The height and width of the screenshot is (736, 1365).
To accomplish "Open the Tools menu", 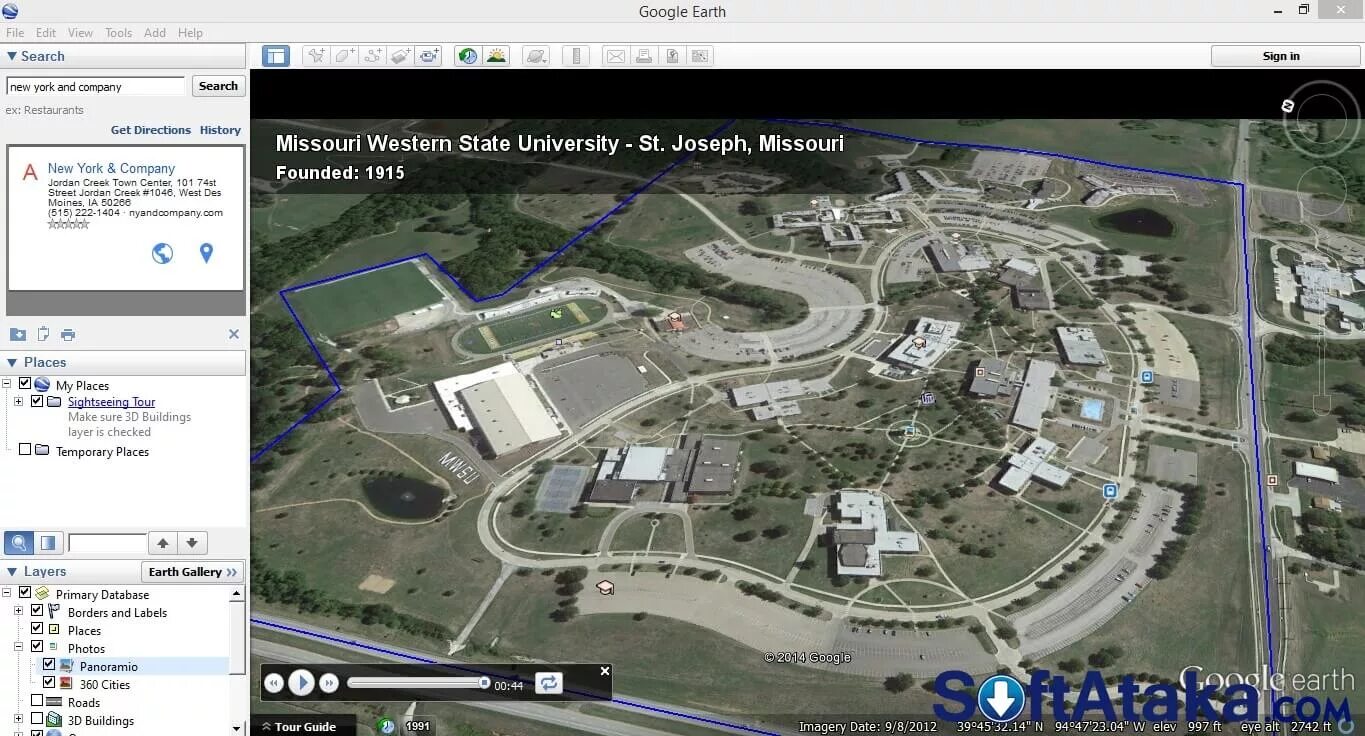I will click(x=119, y=33).
